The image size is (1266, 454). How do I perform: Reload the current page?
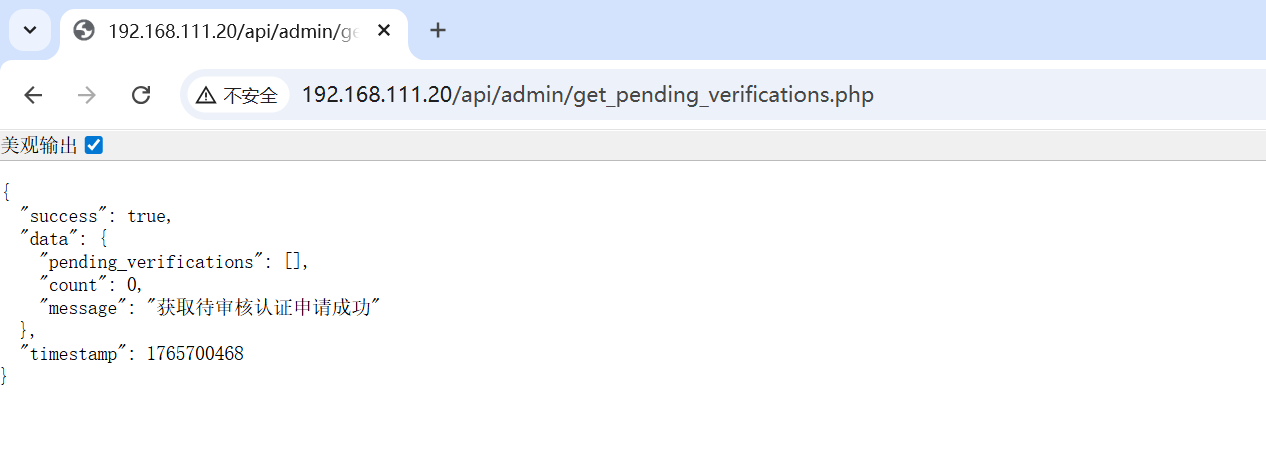tap(141, 95)
